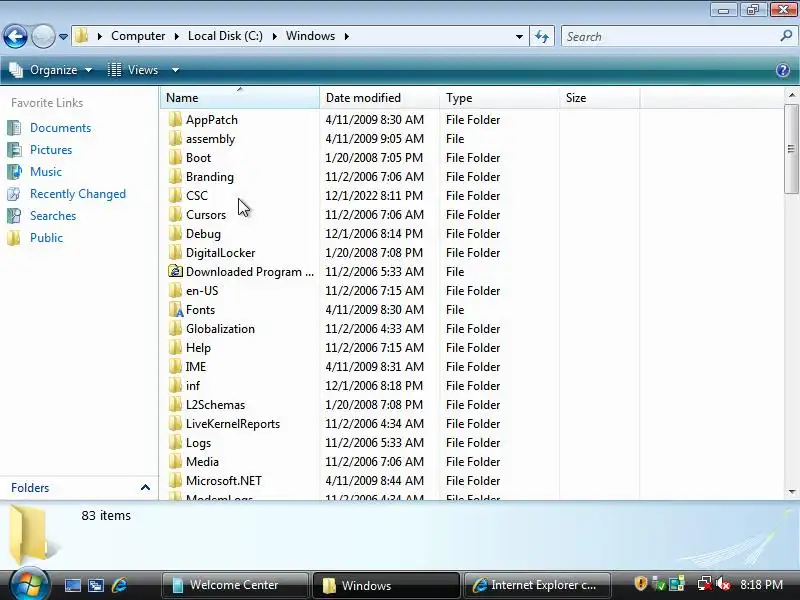Launch Internet Explorer from quick launch
This screenshot has height=600, width=800.
pyautogui.click(x=119, y=585)
